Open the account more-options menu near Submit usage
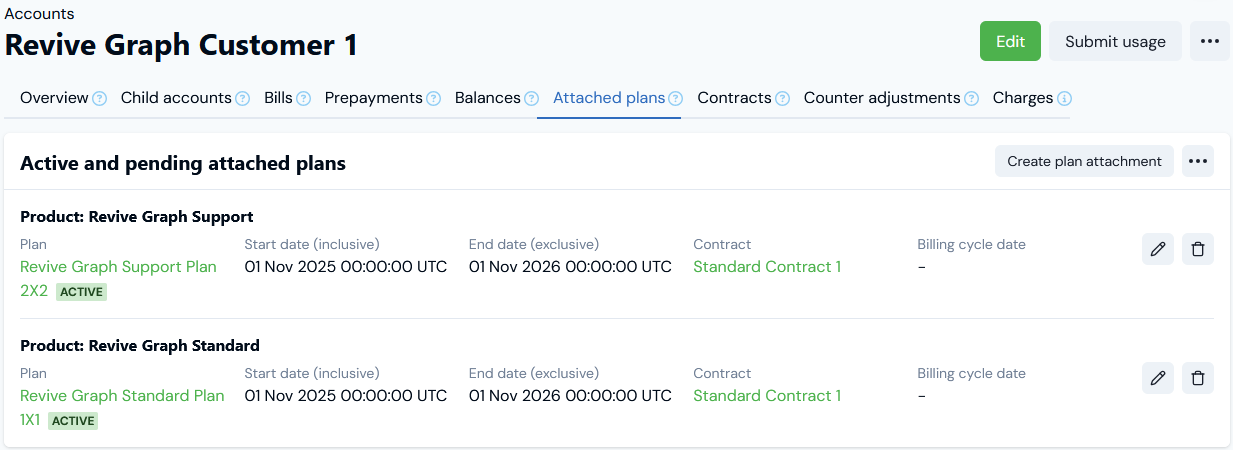Screen dimensions: 1233x450 (x=1210, y=41)
